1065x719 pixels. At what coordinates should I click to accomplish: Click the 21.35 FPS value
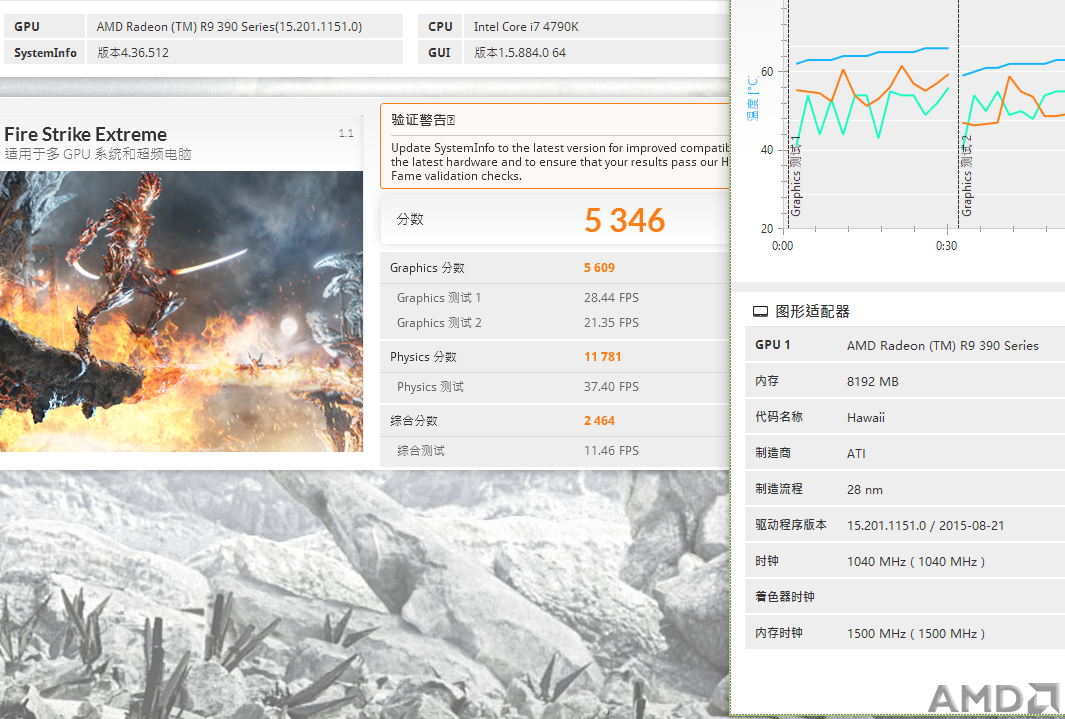(611, 322)
